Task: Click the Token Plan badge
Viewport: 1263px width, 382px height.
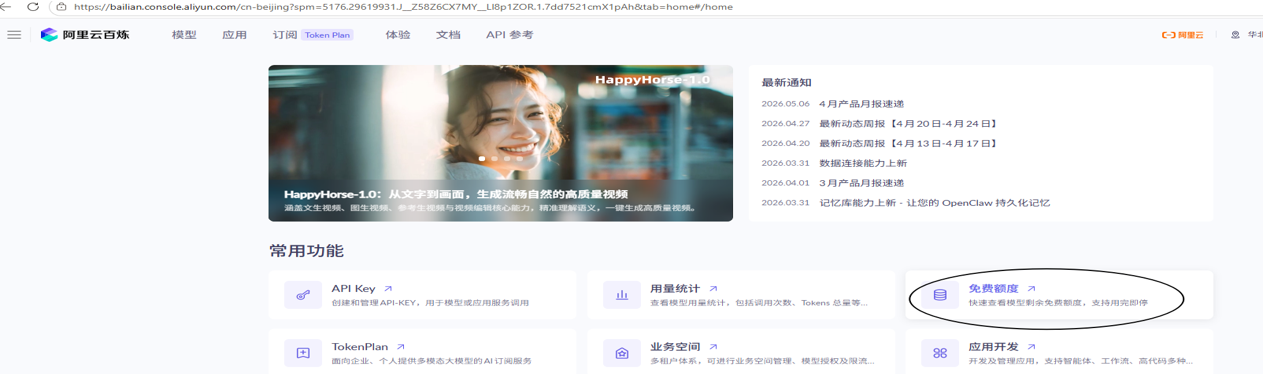Action: [328, 35]
